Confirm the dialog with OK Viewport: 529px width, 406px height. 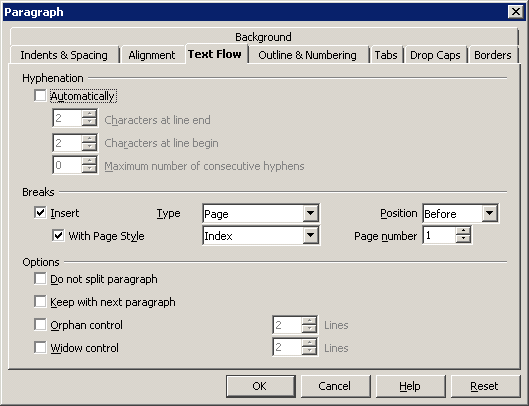coord(261,386)
